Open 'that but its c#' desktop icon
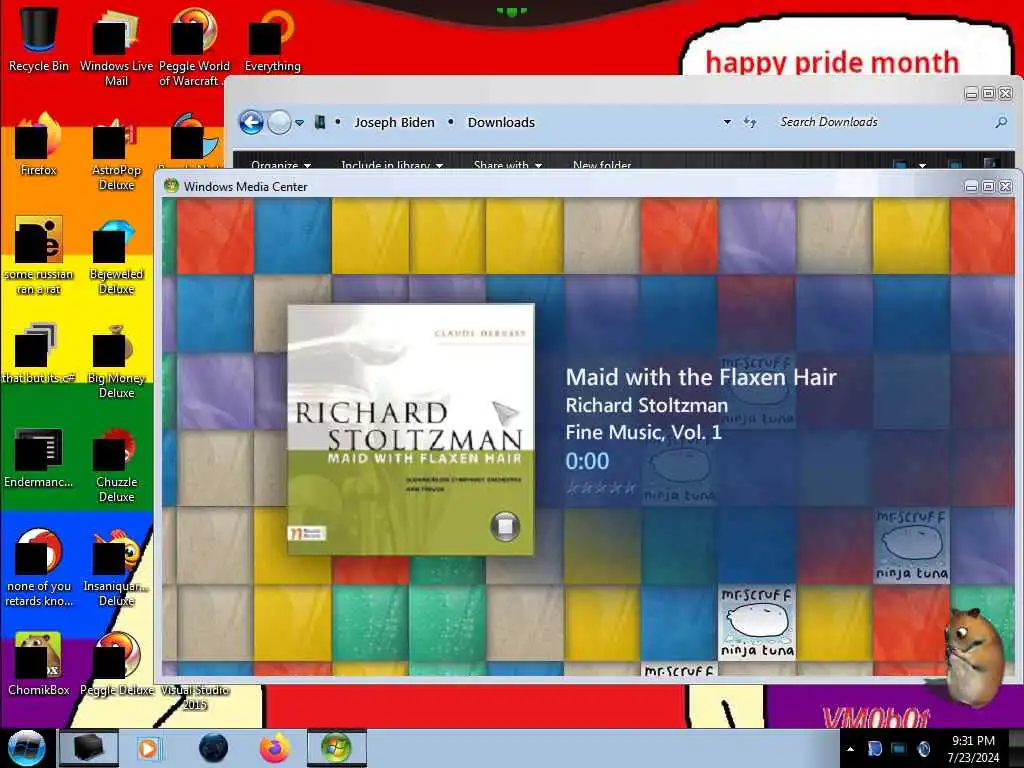 tap(39, 351)
